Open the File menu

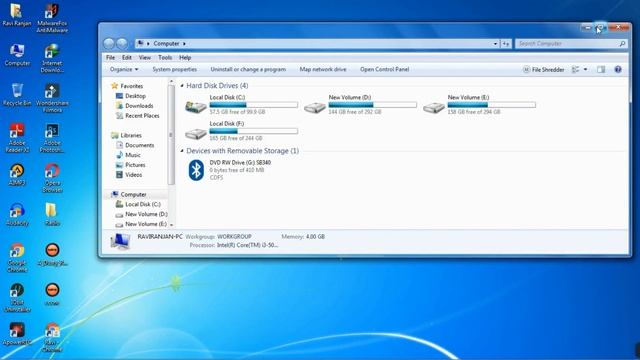pyautogui.click(x=111, y=58)
